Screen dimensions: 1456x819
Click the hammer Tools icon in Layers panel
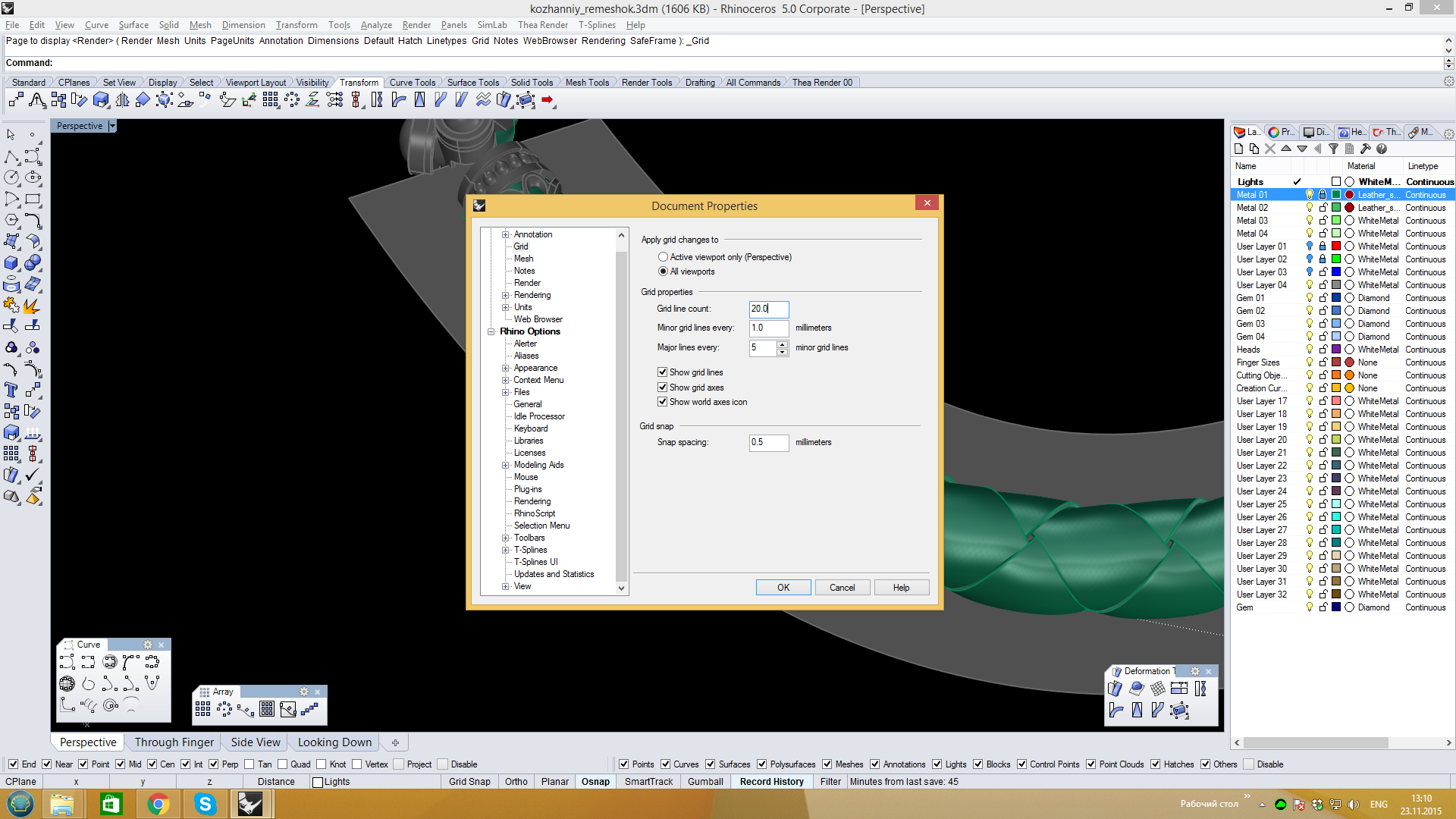(x=1366, y=149)
